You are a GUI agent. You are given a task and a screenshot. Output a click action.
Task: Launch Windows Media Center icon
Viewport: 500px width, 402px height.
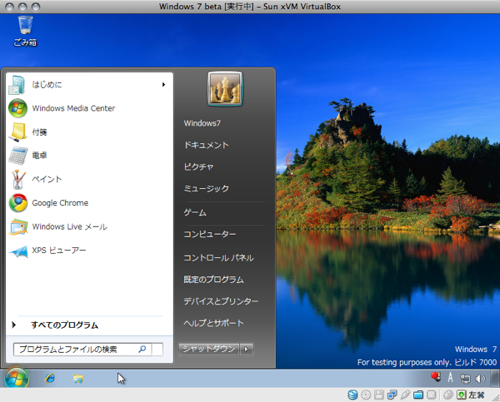pos(18,108)
